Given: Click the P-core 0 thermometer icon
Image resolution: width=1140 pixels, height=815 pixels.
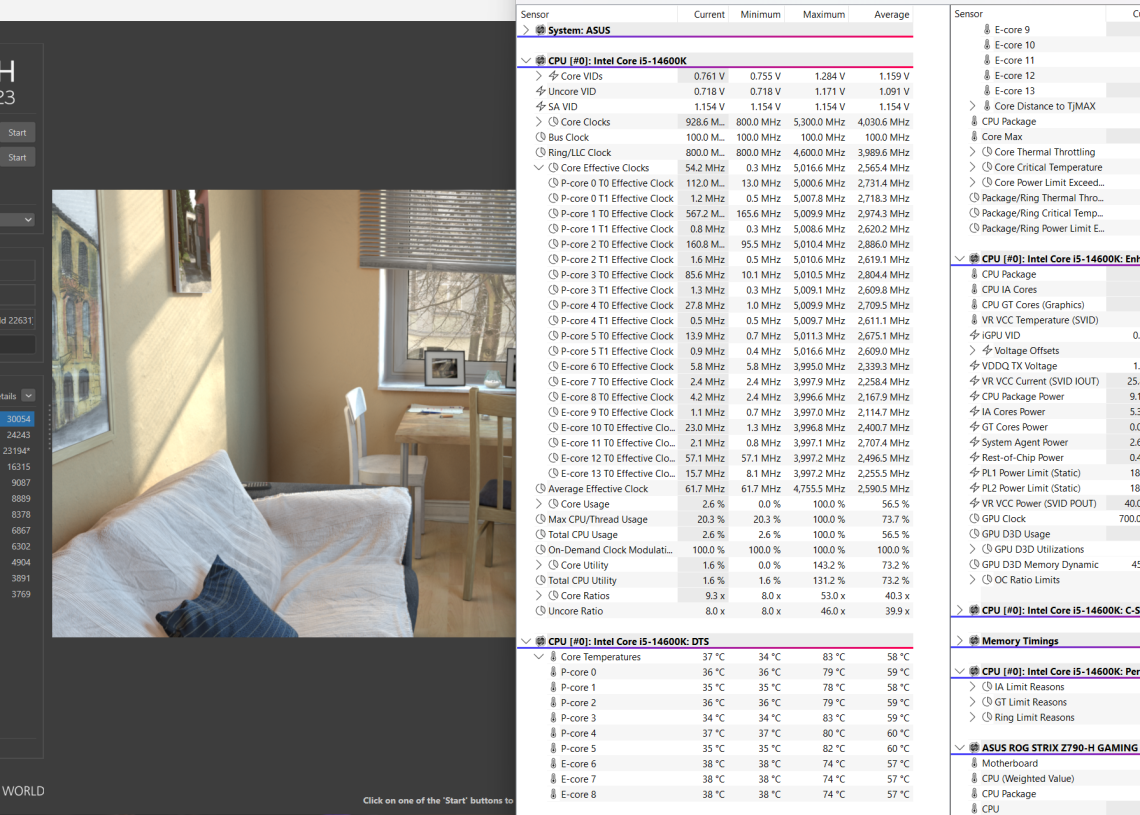Looking at the screenshot, I should tap(553, 672).
